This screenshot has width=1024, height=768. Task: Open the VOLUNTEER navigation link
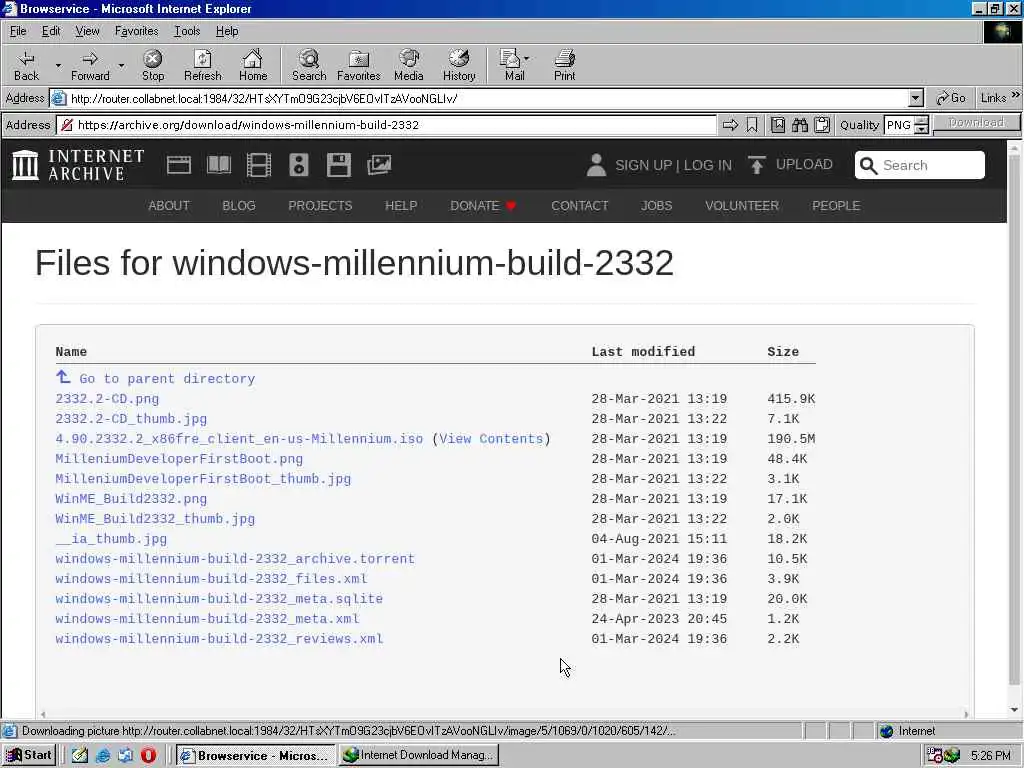tap(741, 206)
